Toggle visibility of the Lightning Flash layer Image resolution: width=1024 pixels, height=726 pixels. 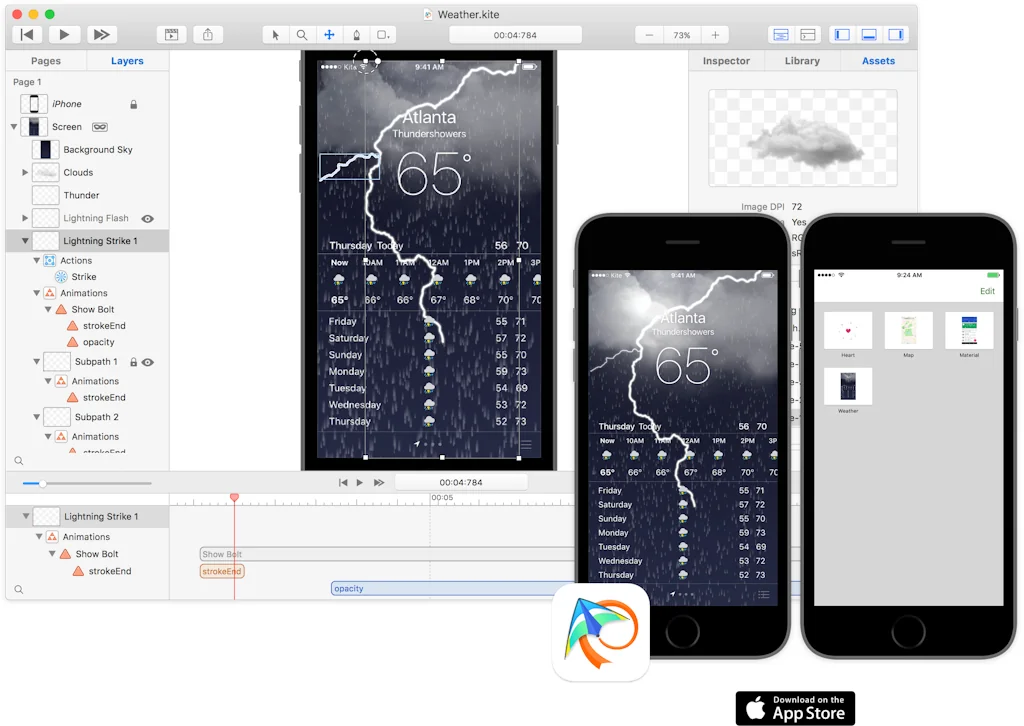point(148,218)
